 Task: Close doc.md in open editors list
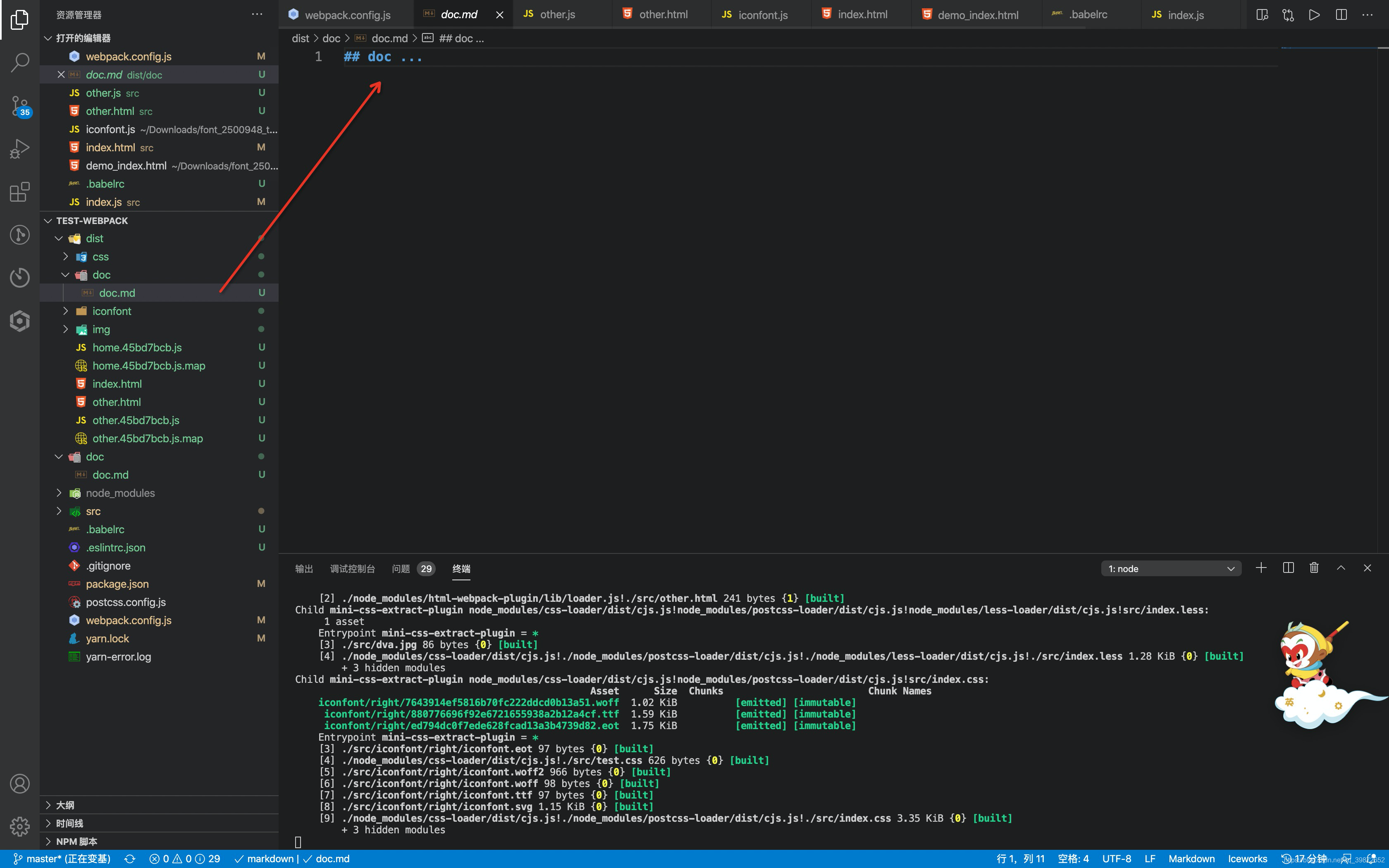(x=61, y=75)
